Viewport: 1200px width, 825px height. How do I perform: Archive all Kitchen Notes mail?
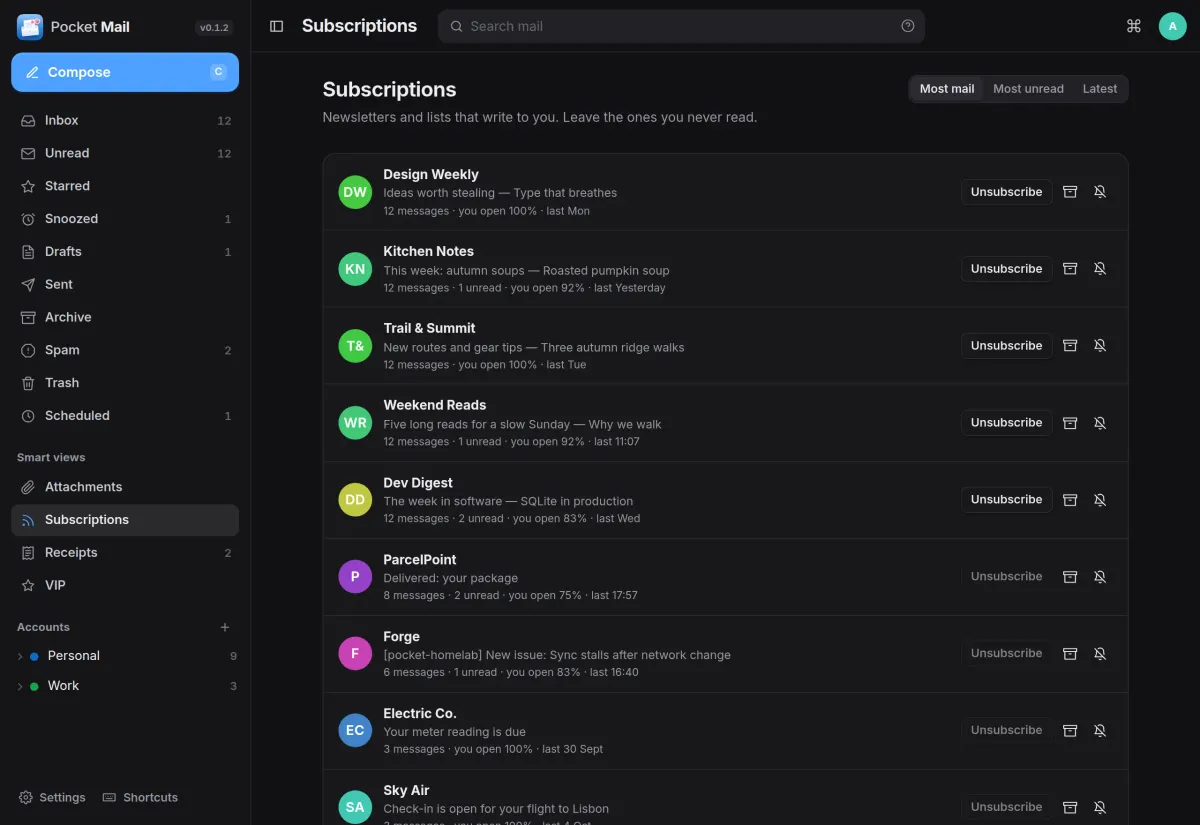pos(1070,269)
